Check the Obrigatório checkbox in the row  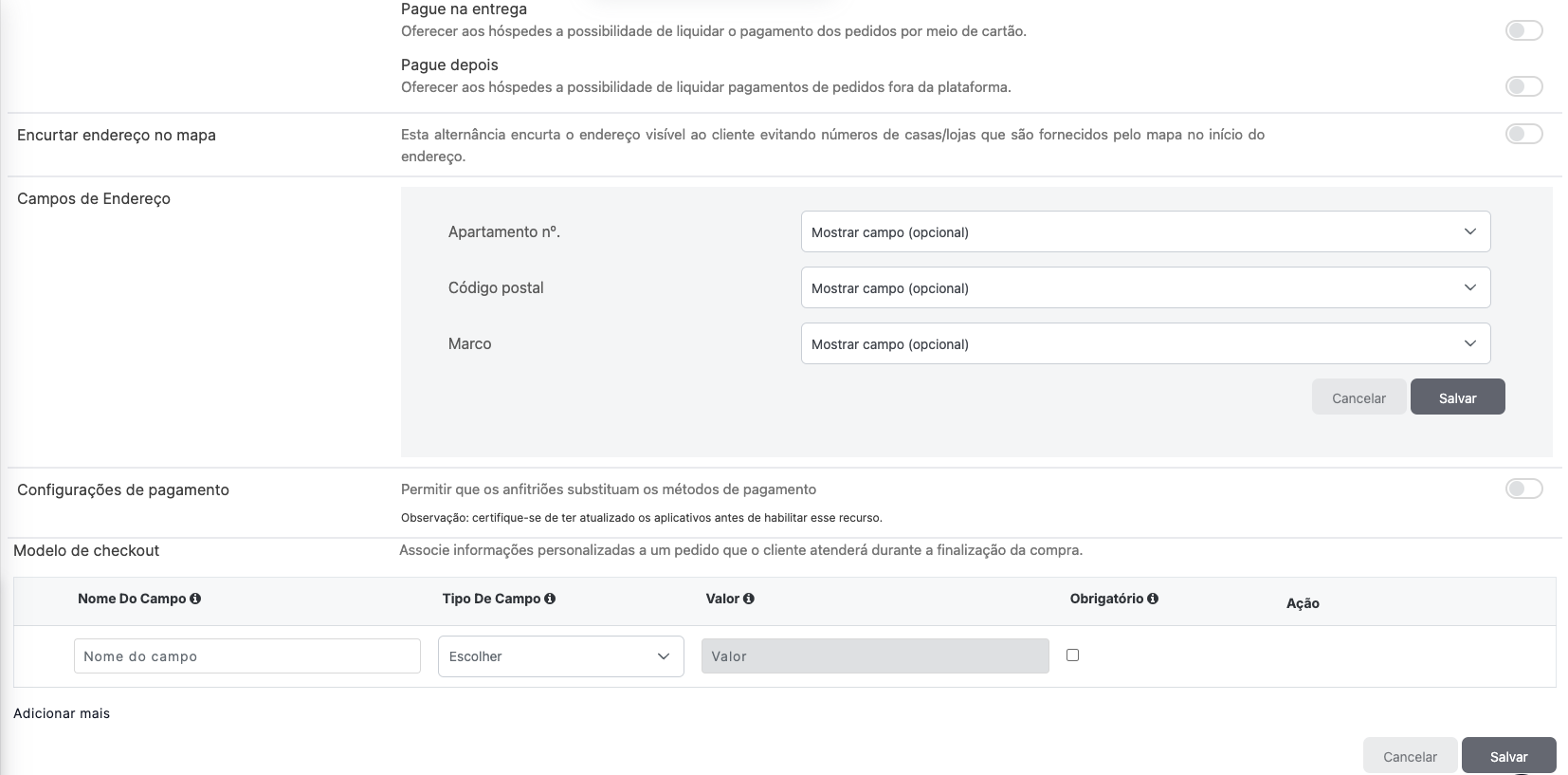click(x=1072, y=655)
